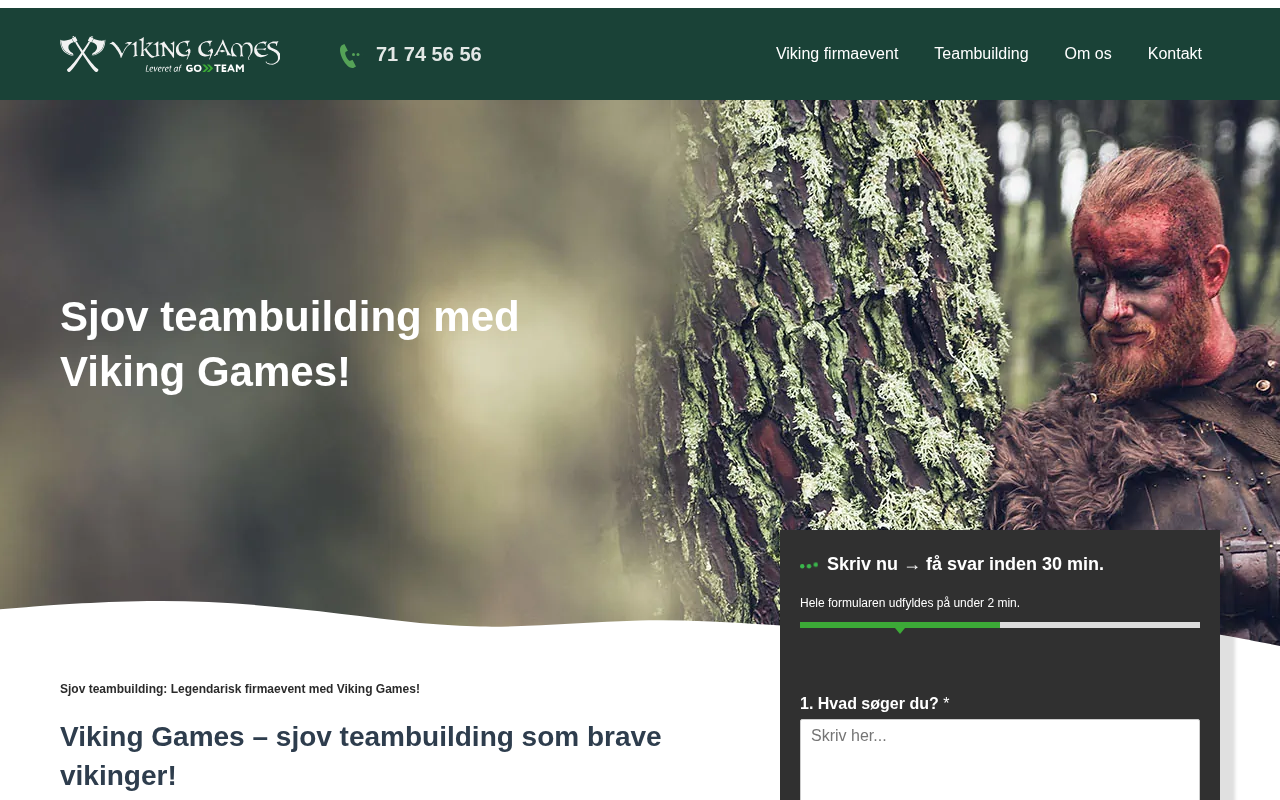Screen dimensions: 1280x800
Task: Call phone number 71 74 56 56
Action: click(428, 54)
